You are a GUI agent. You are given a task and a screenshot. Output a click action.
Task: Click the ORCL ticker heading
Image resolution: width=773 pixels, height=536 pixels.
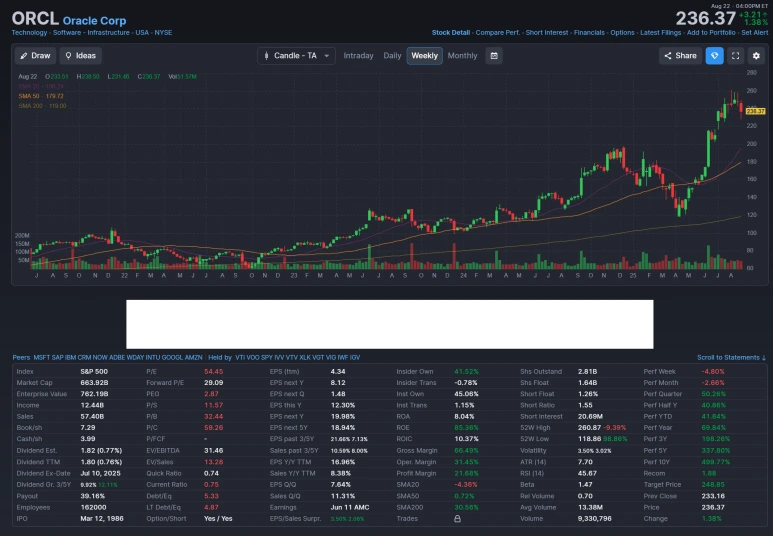click(35, 19)
